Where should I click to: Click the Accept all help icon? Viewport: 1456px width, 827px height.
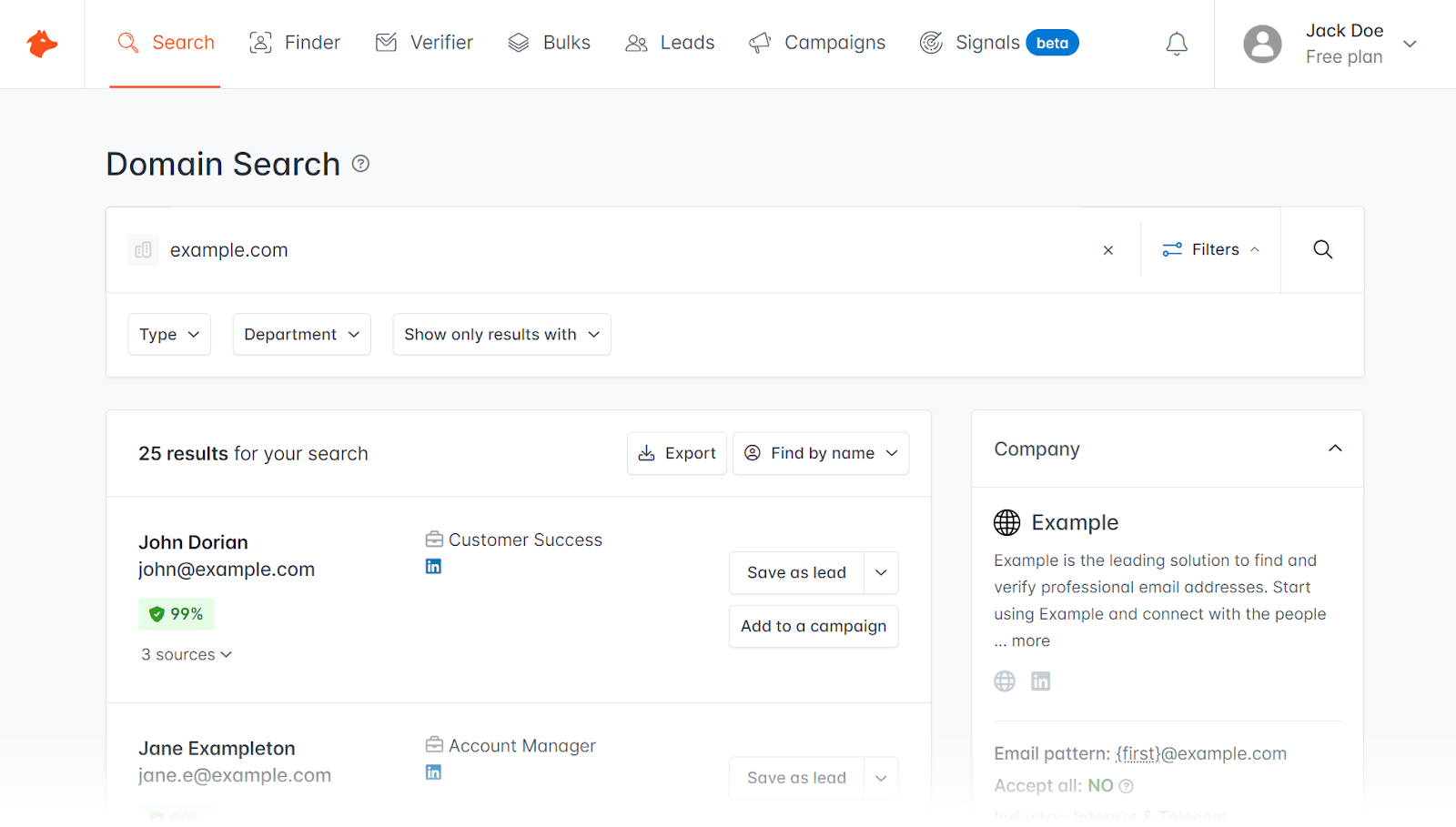pyautogui.click(x=1127, y=785)
